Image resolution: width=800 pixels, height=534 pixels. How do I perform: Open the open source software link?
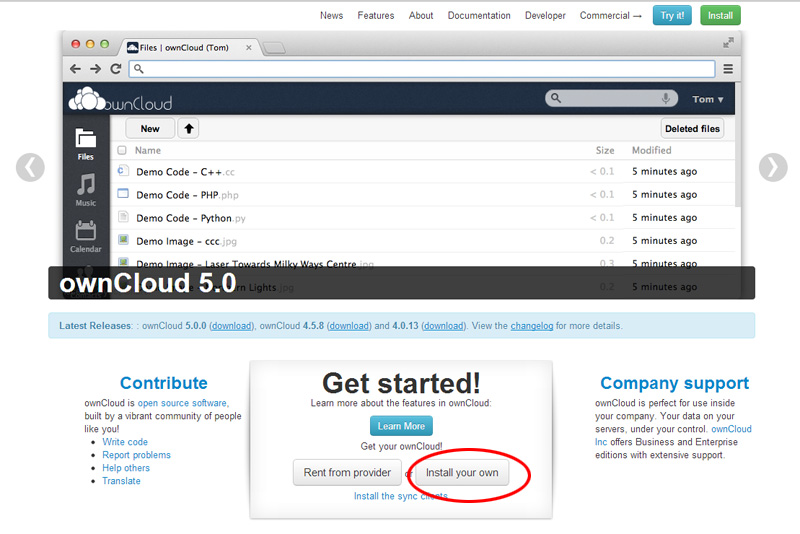[x=183, y=403]
